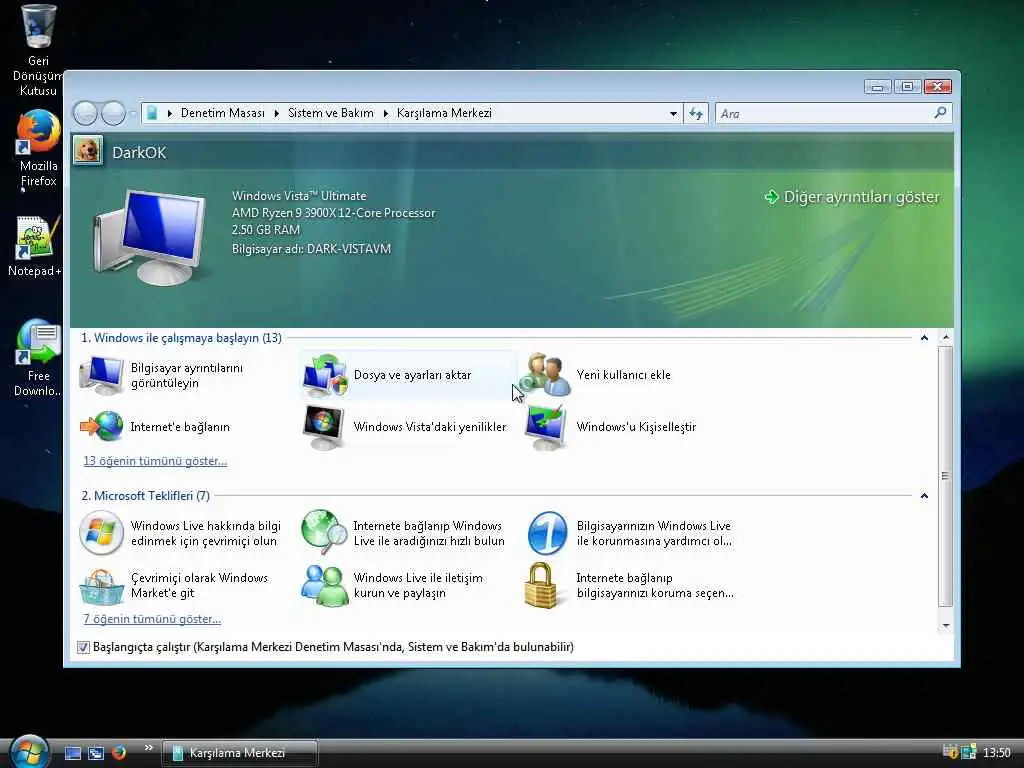This screenshot has height=768, width=1024.
Task: Click the 7 öğenin tümünü göster link
Action: (x=152, y=619)
